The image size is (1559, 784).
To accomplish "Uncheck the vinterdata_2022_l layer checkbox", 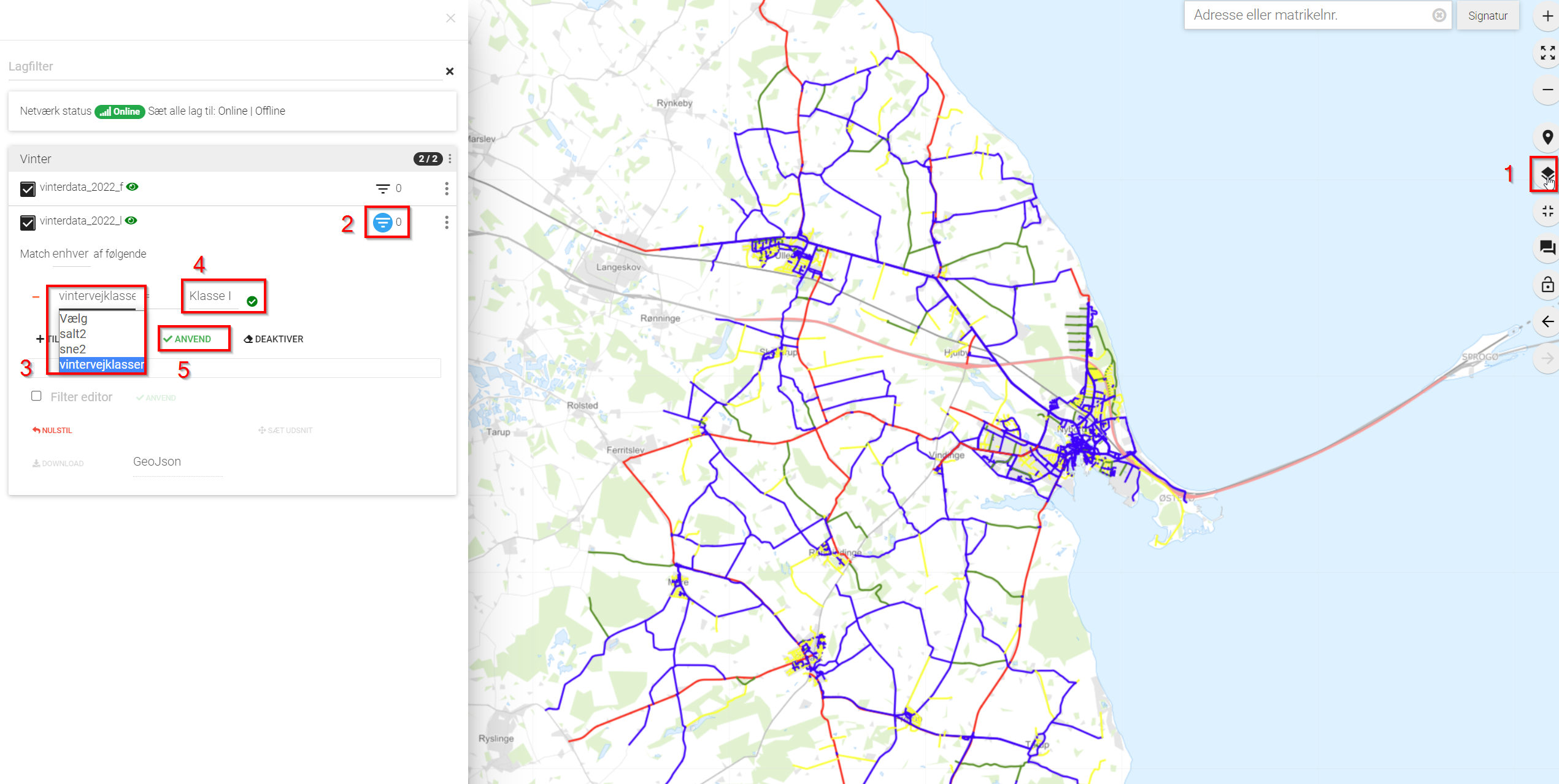I will (x=28, y=222).
